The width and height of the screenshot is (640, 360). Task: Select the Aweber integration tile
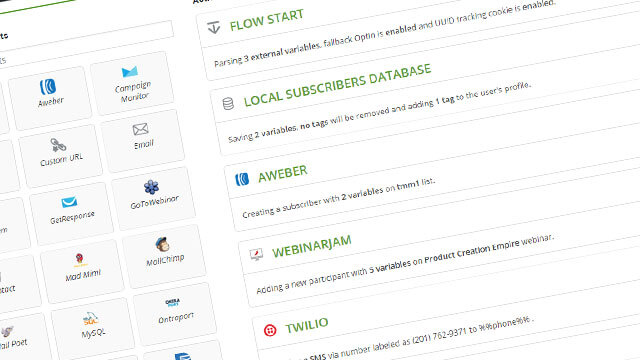pyautogui.click(x=50, y=98)
